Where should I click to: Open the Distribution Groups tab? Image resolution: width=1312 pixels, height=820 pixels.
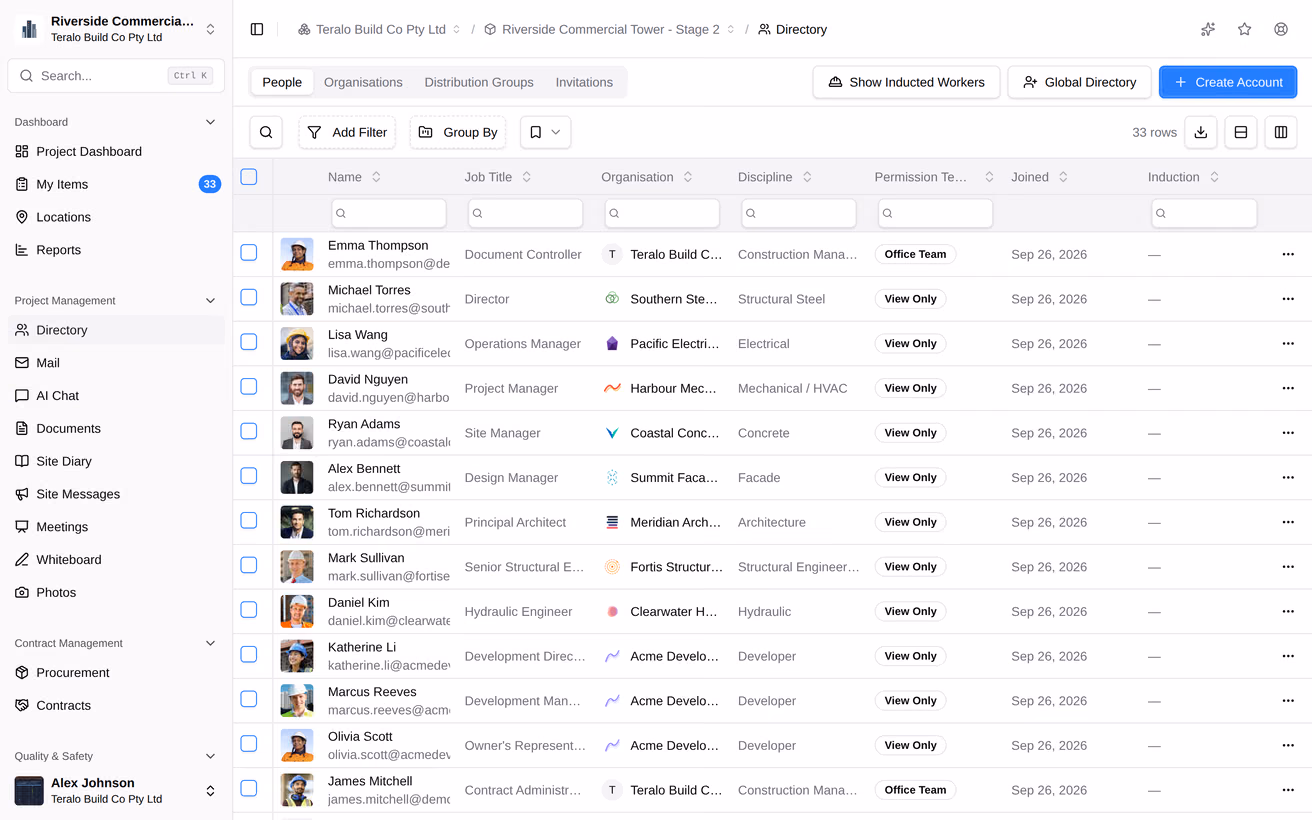click(479, 82)
